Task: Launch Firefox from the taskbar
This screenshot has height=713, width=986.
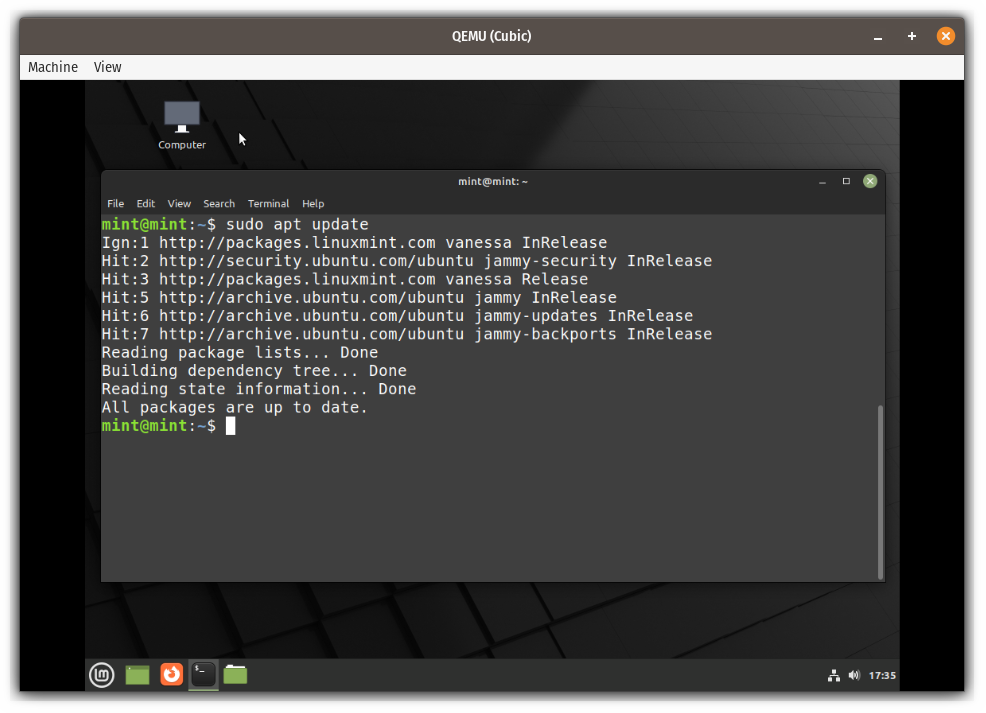Action: [169, 674]
